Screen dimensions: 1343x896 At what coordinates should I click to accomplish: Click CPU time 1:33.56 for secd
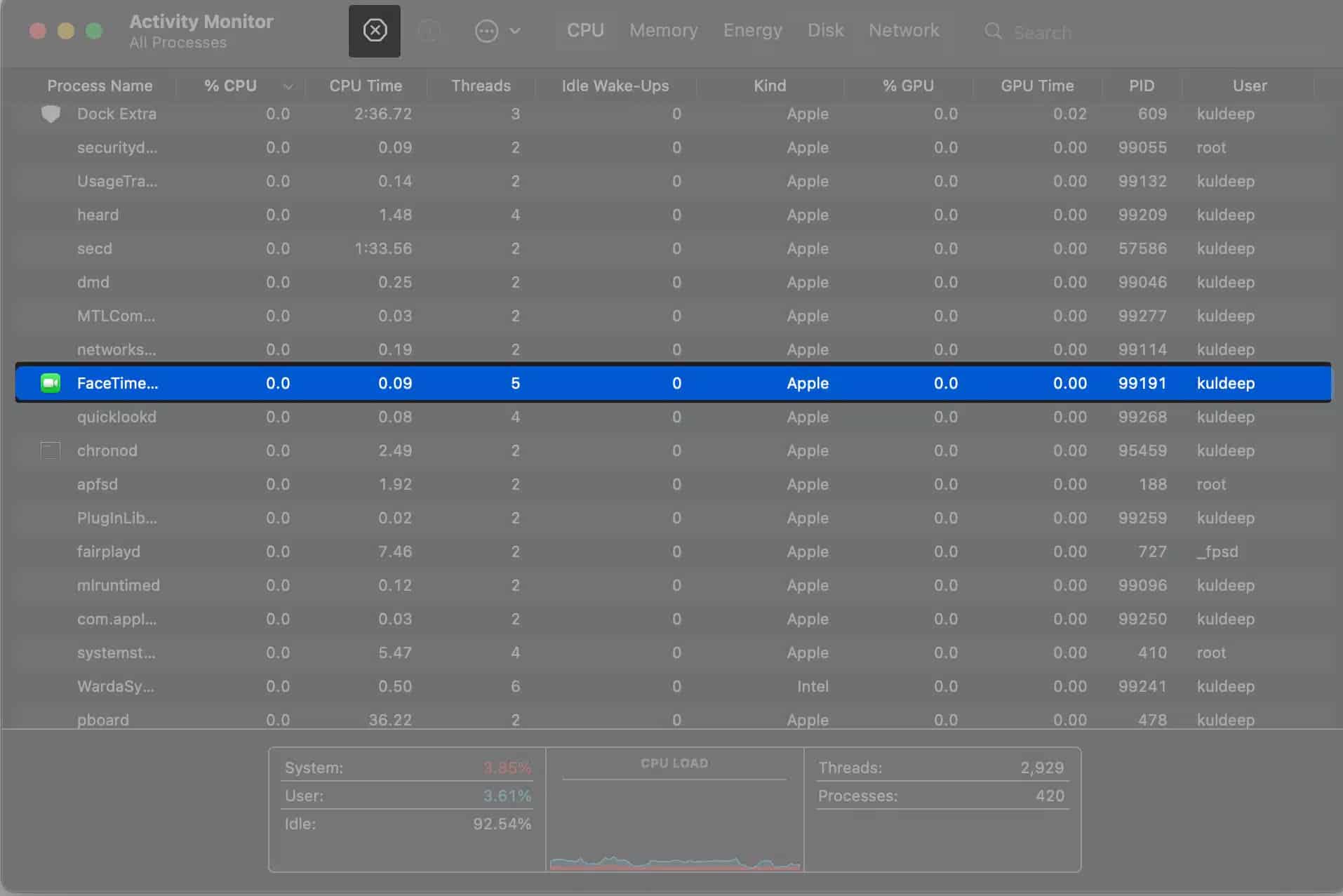(x=383, y=248)
